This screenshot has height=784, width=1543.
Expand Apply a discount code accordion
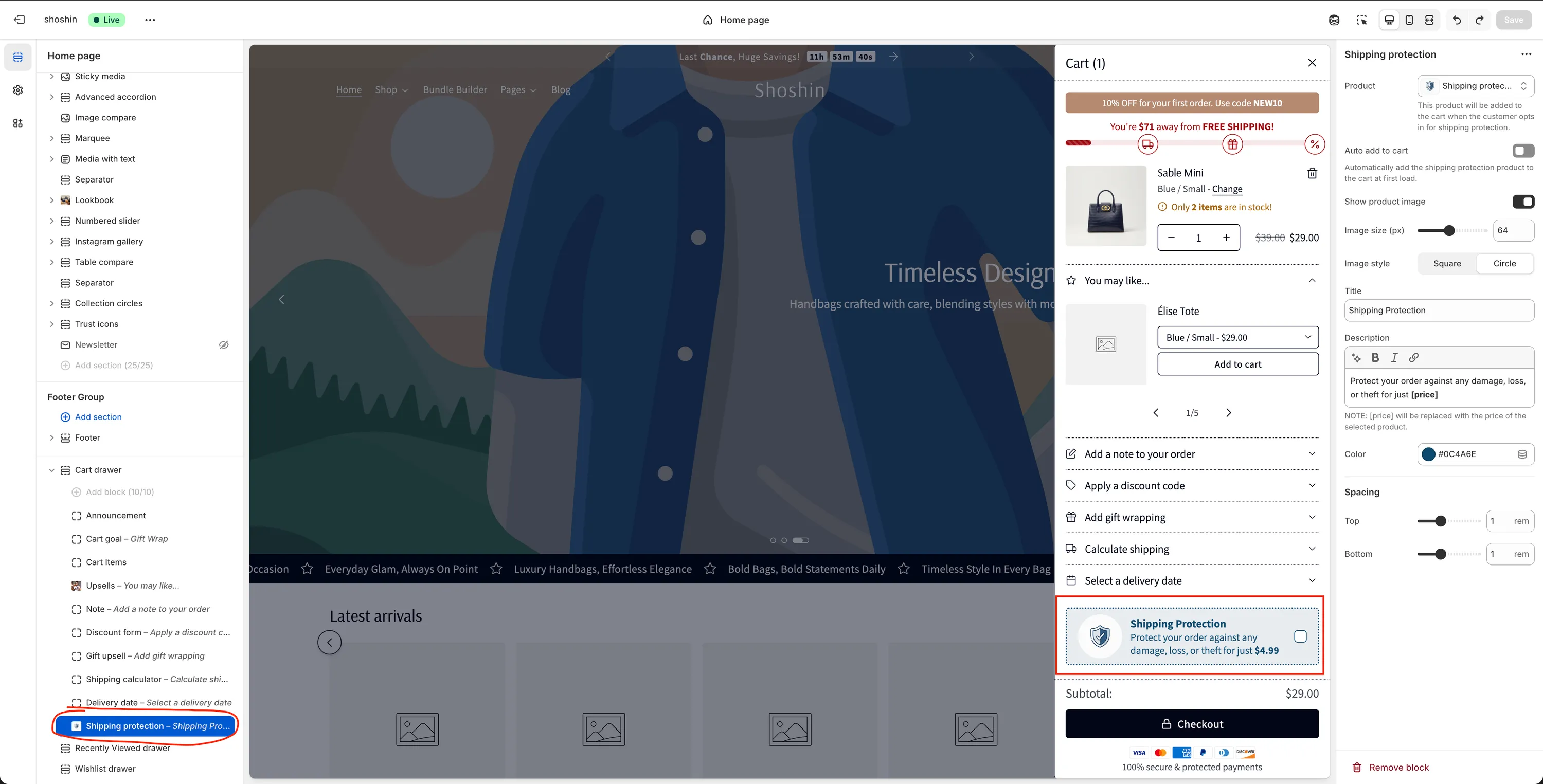1192,486
